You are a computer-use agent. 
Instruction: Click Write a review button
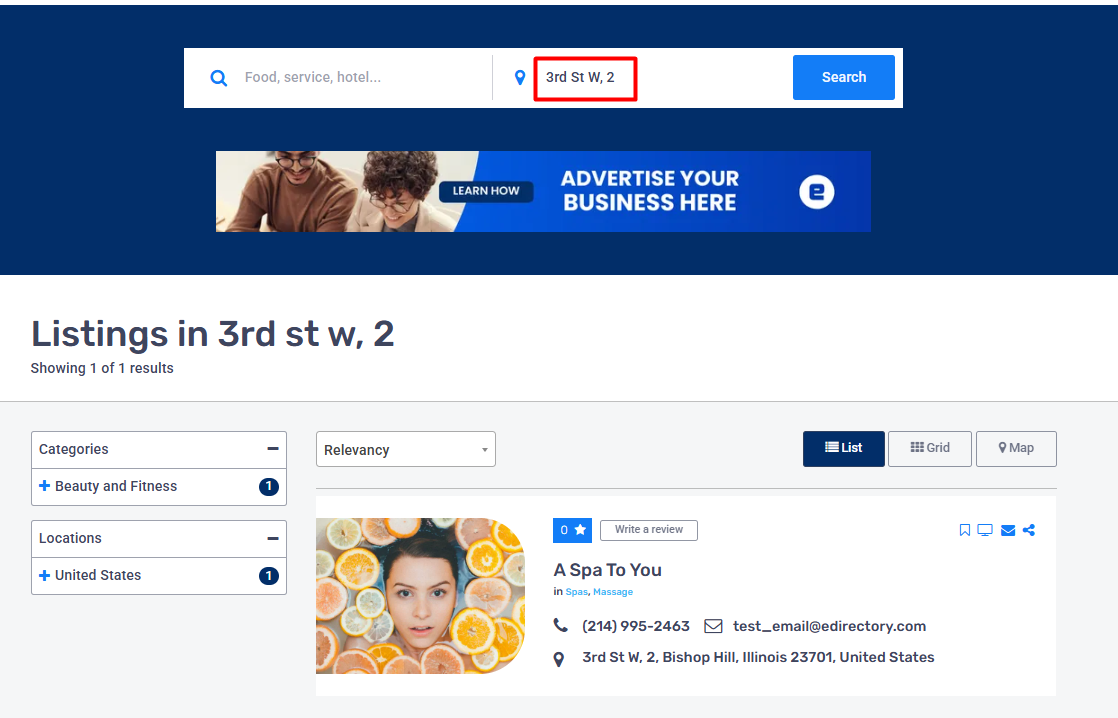(x=649, y=530)
